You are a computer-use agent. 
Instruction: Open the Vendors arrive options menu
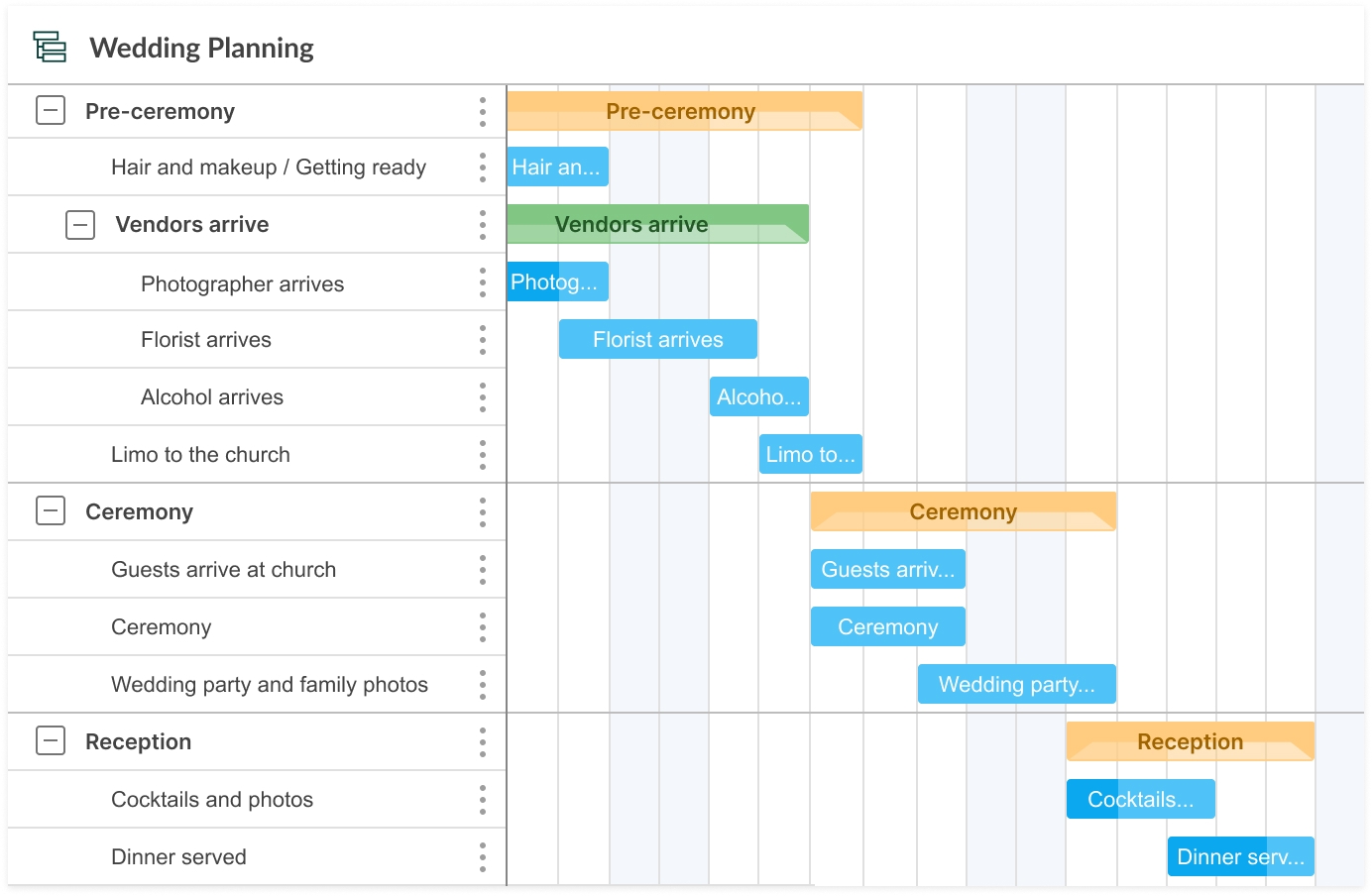pos(483,224)
